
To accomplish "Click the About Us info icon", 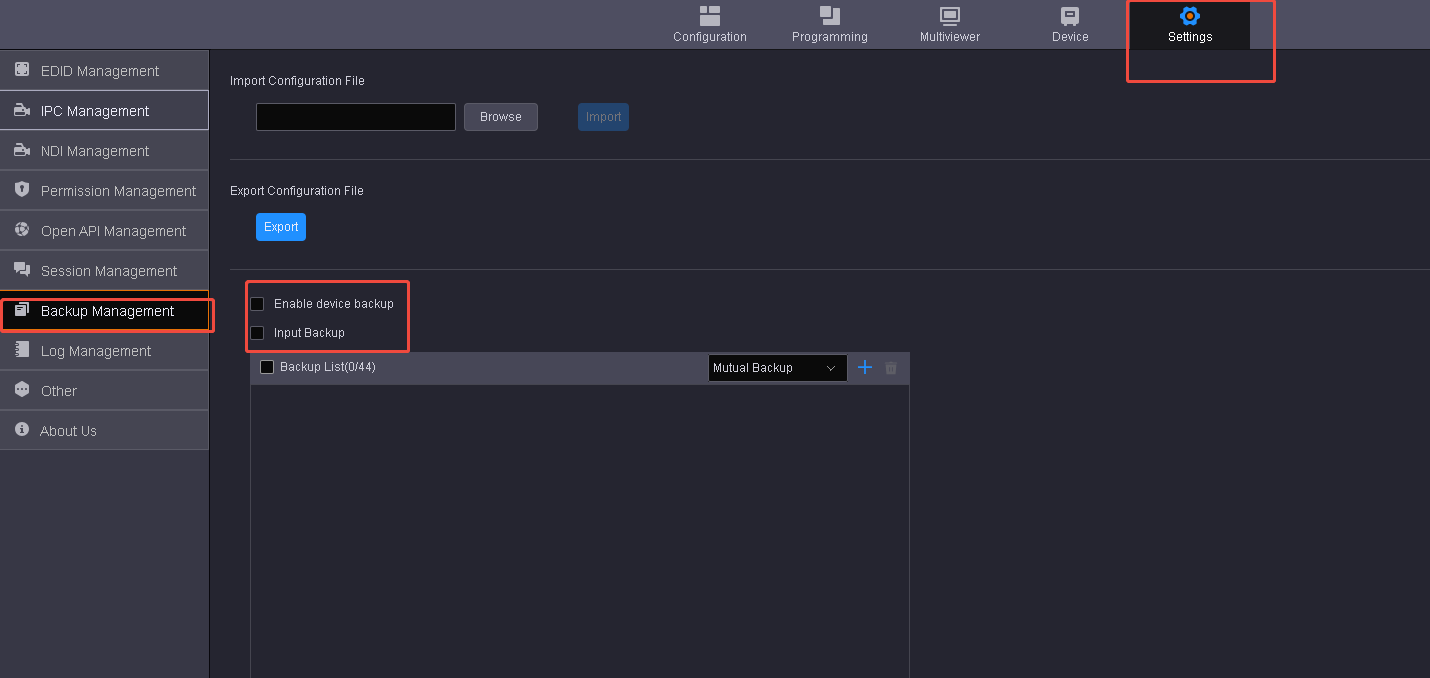I will 22,430.
